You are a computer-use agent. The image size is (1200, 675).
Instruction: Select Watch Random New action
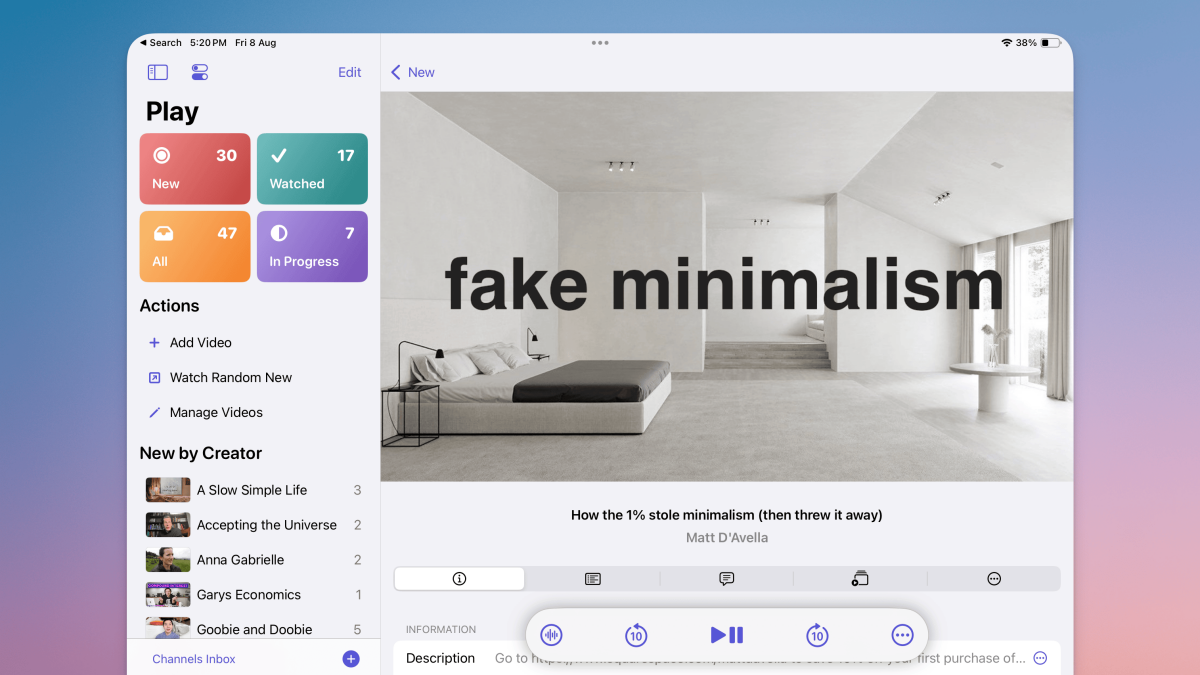click(x=230, y=377)
